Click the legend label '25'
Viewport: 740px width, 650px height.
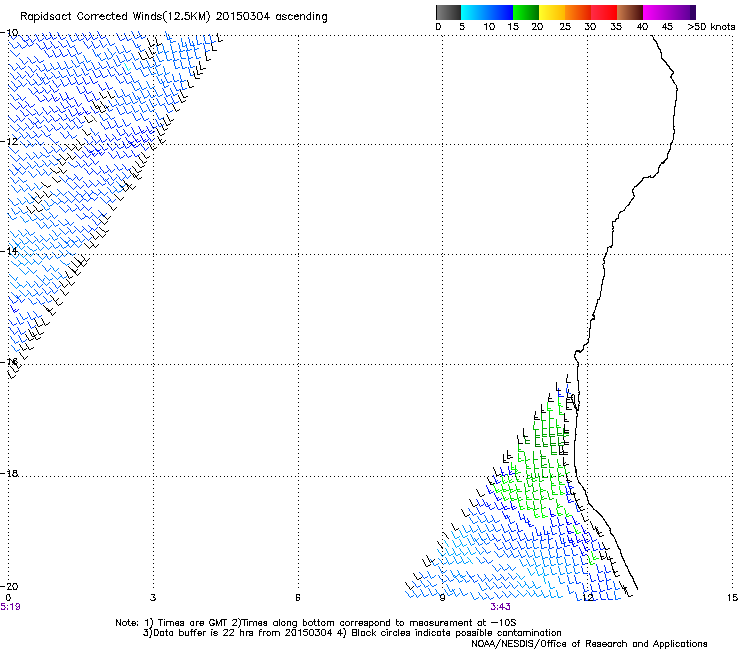click(565, 27)
